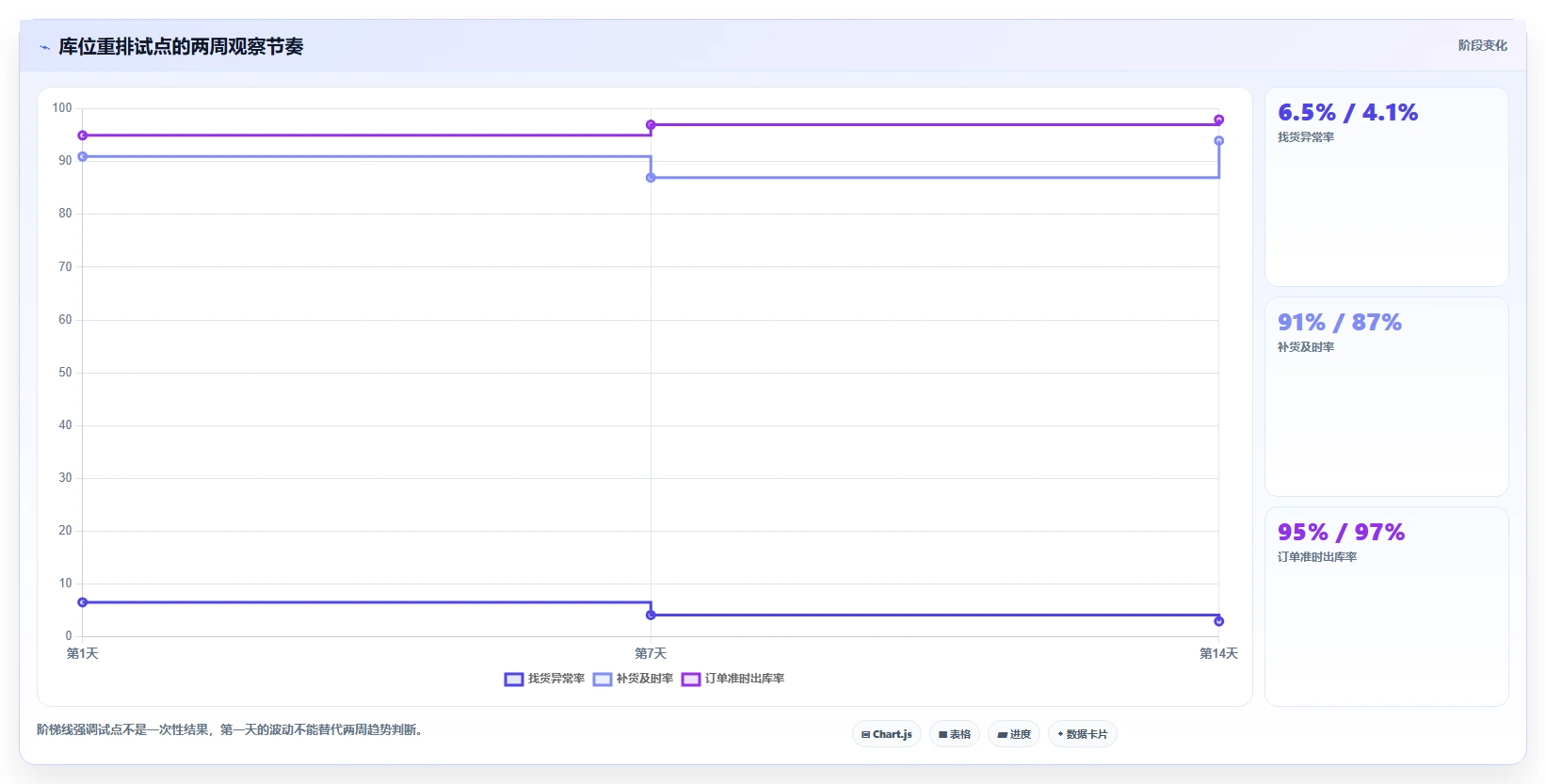Screen dimensions: 1546x784
Task: Hide the 补货及时率 series via legend label
Action: pos(645,679)
